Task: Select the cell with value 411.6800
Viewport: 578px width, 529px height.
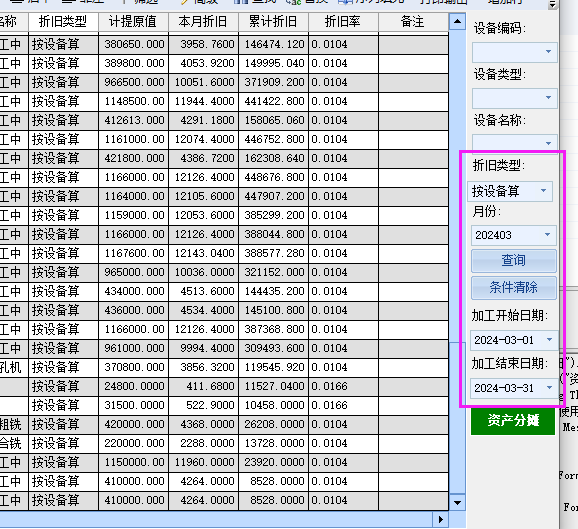Action: click(x=203, y=386)
